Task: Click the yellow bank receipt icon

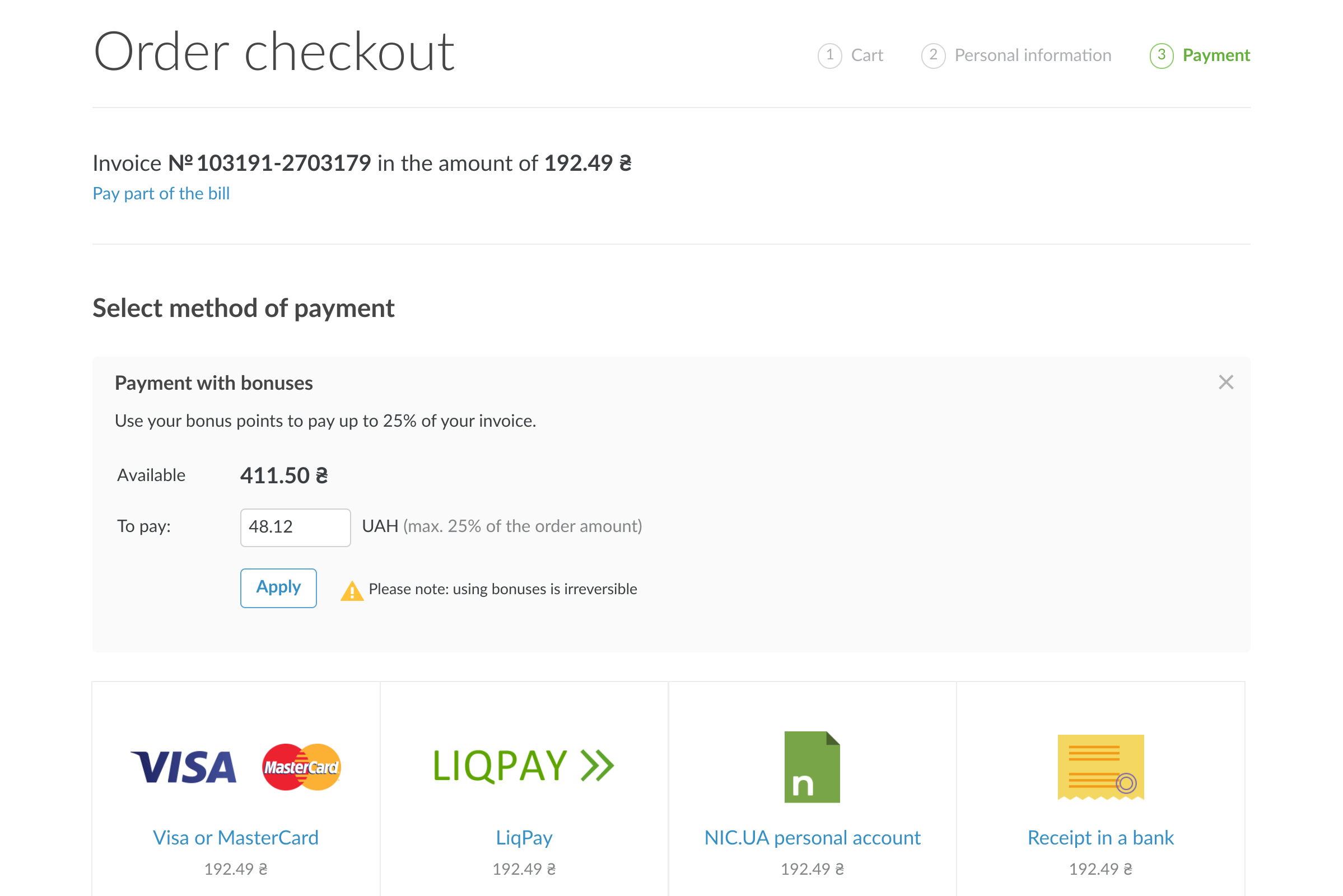Action: 1100,767
